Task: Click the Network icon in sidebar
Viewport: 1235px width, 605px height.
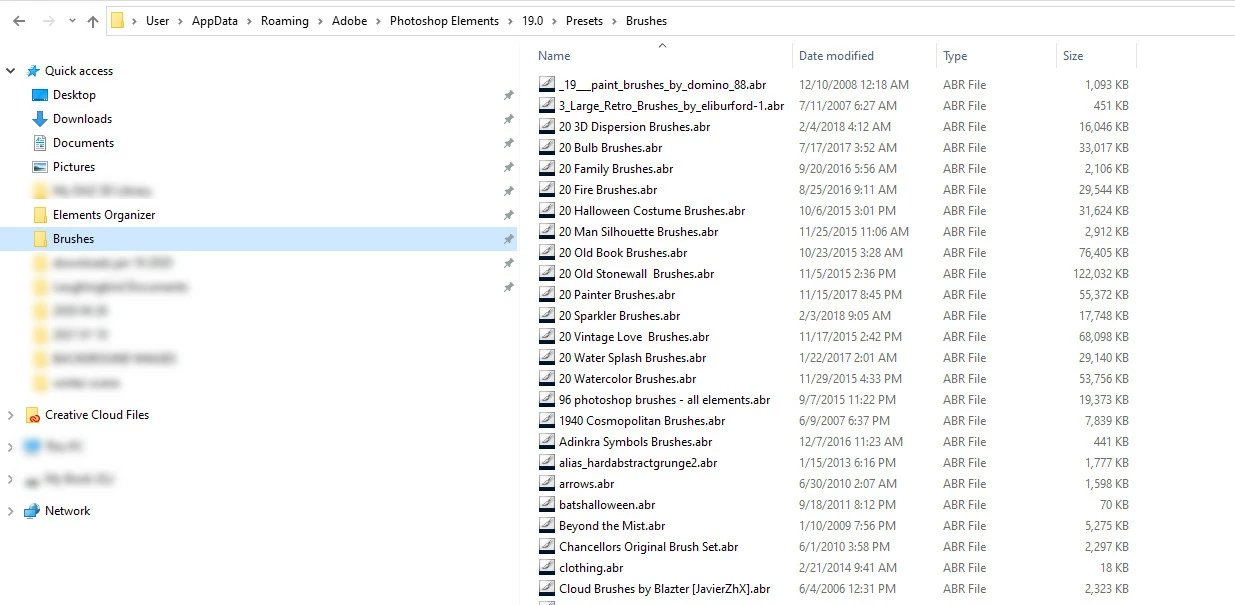Action: tap(33, 511)
